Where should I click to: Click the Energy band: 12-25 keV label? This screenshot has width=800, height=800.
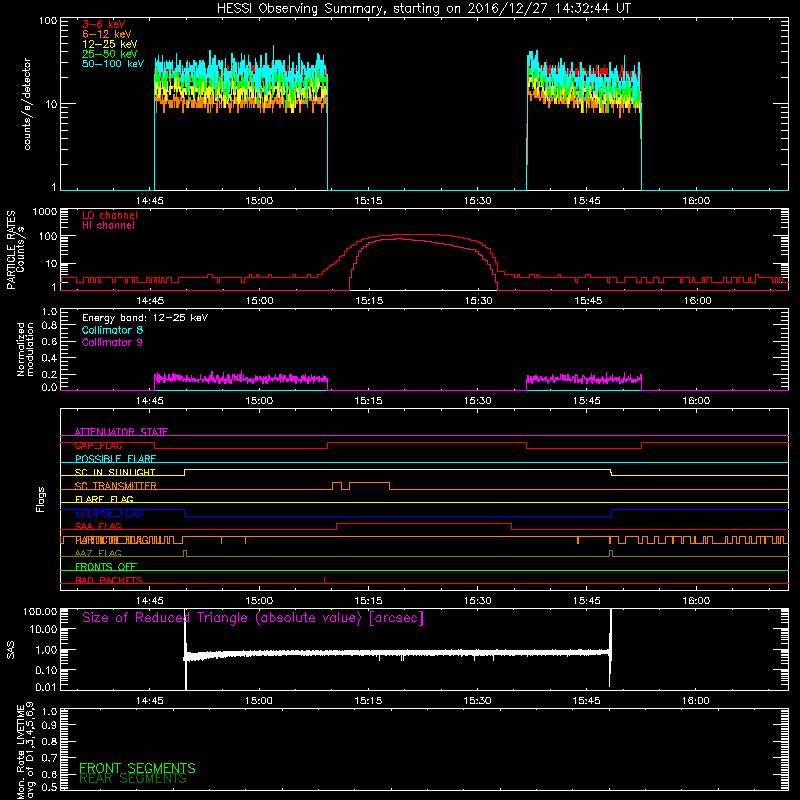point(145,318)
